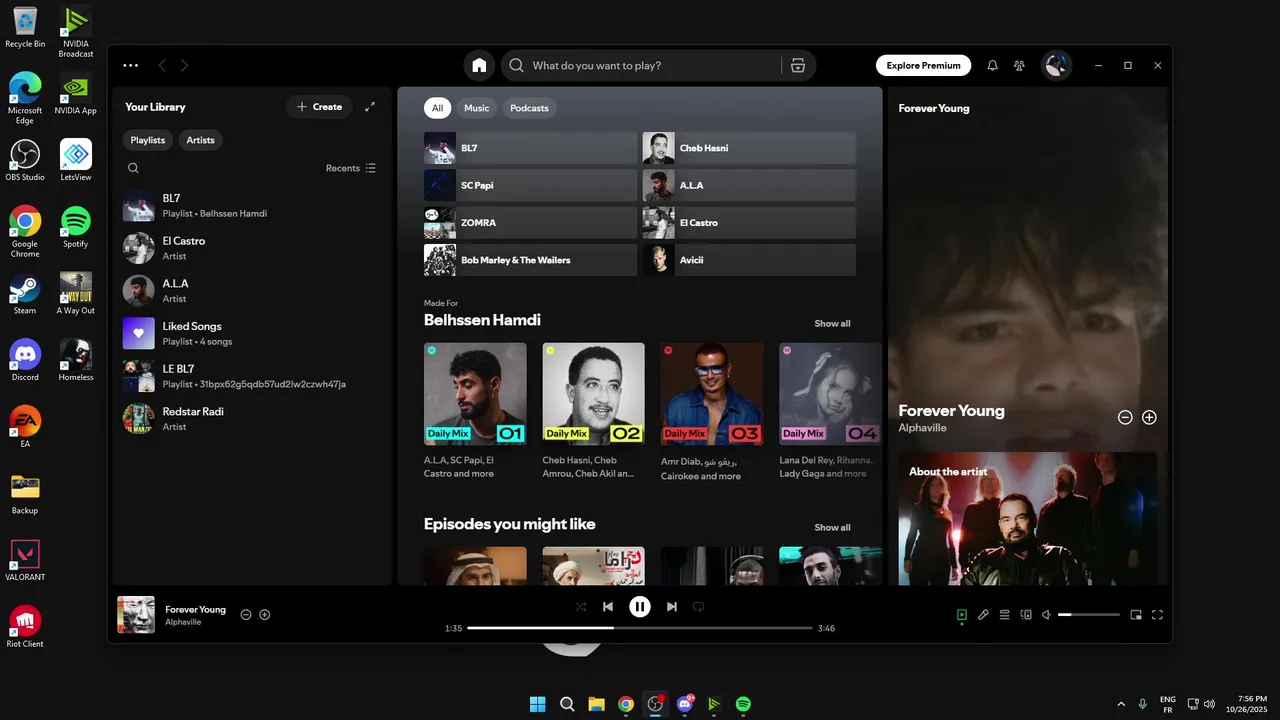
Task: Open the Create menu in Your Library
Action: click(319, 107)
